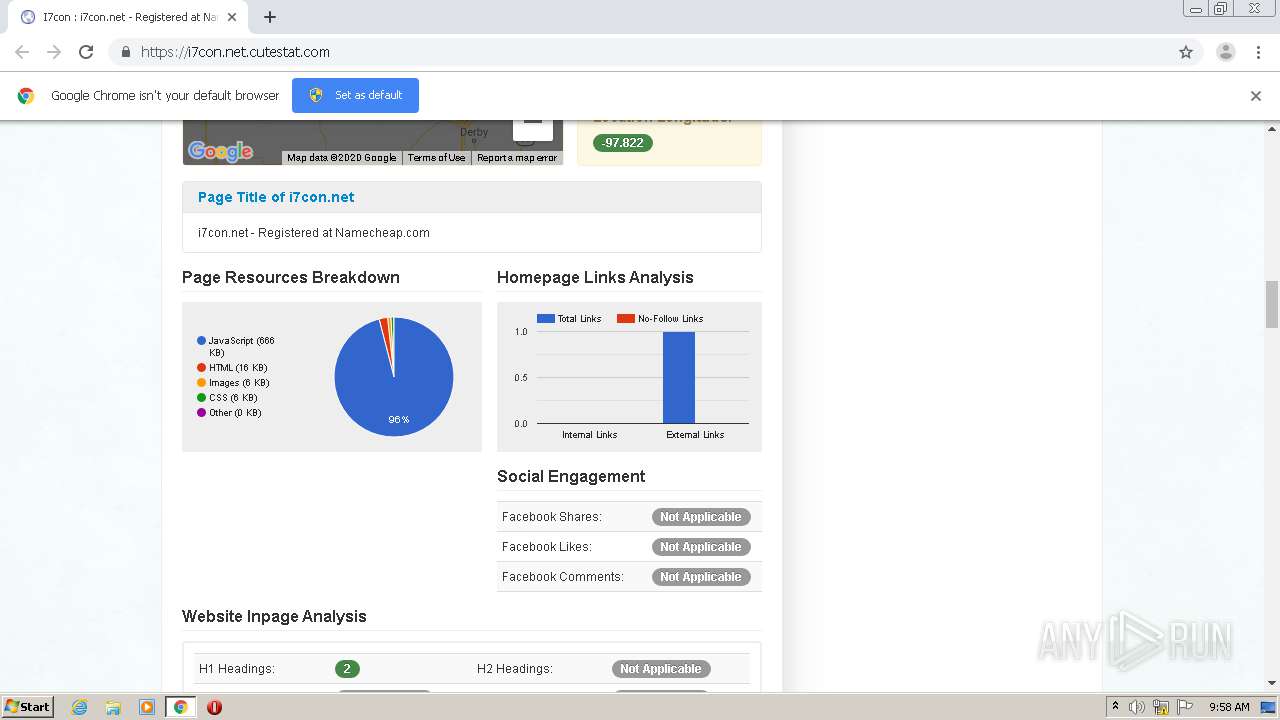Click the scrollbar down arrow
The image size is (1280, 720).
coord(1272,683)
